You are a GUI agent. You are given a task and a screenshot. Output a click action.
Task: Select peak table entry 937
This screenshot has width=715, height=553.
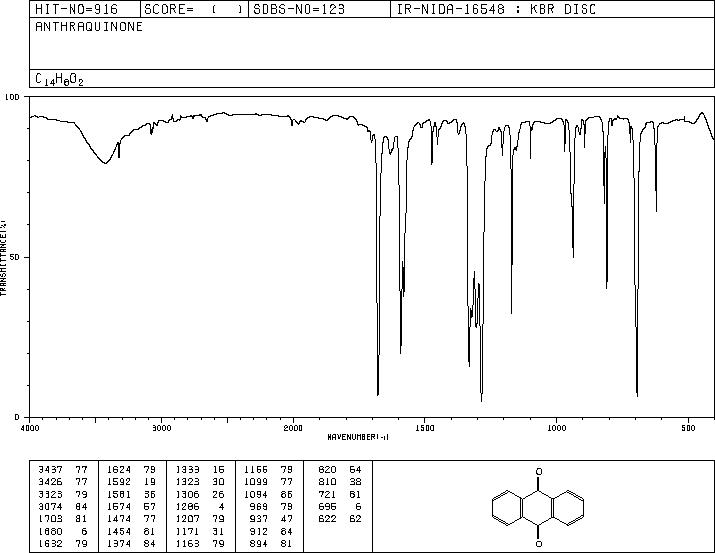tap(259, 519)
